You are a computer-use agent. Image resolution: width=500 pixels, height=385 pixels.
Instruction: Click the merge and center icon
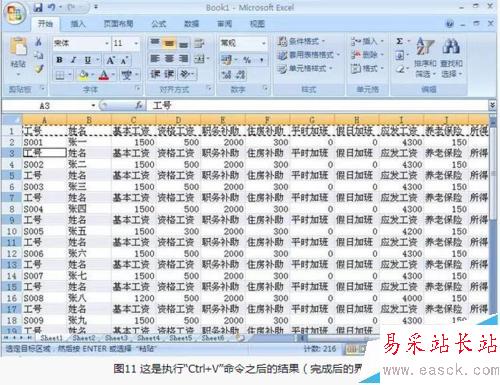click(199, 59)
